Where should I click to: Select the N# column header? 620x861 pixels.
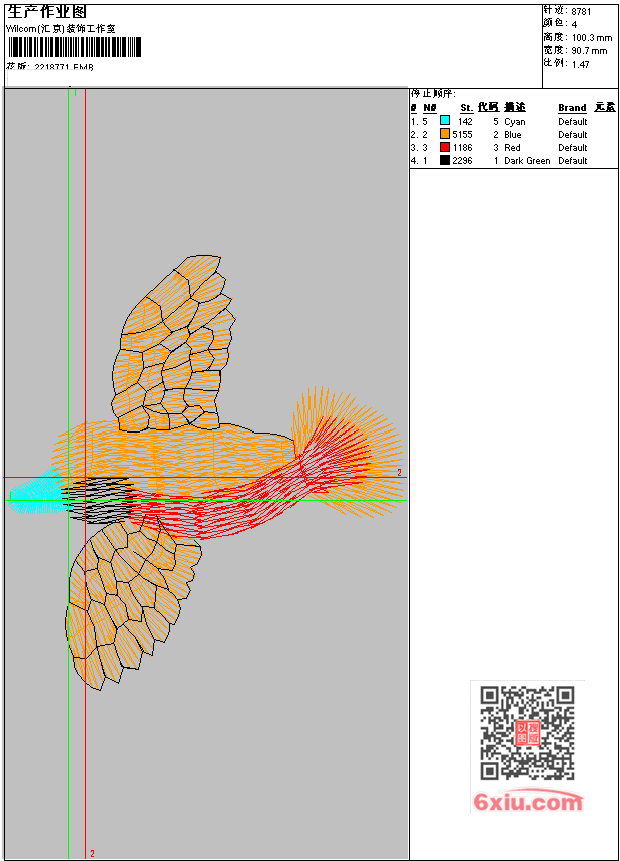pos(429,108)
